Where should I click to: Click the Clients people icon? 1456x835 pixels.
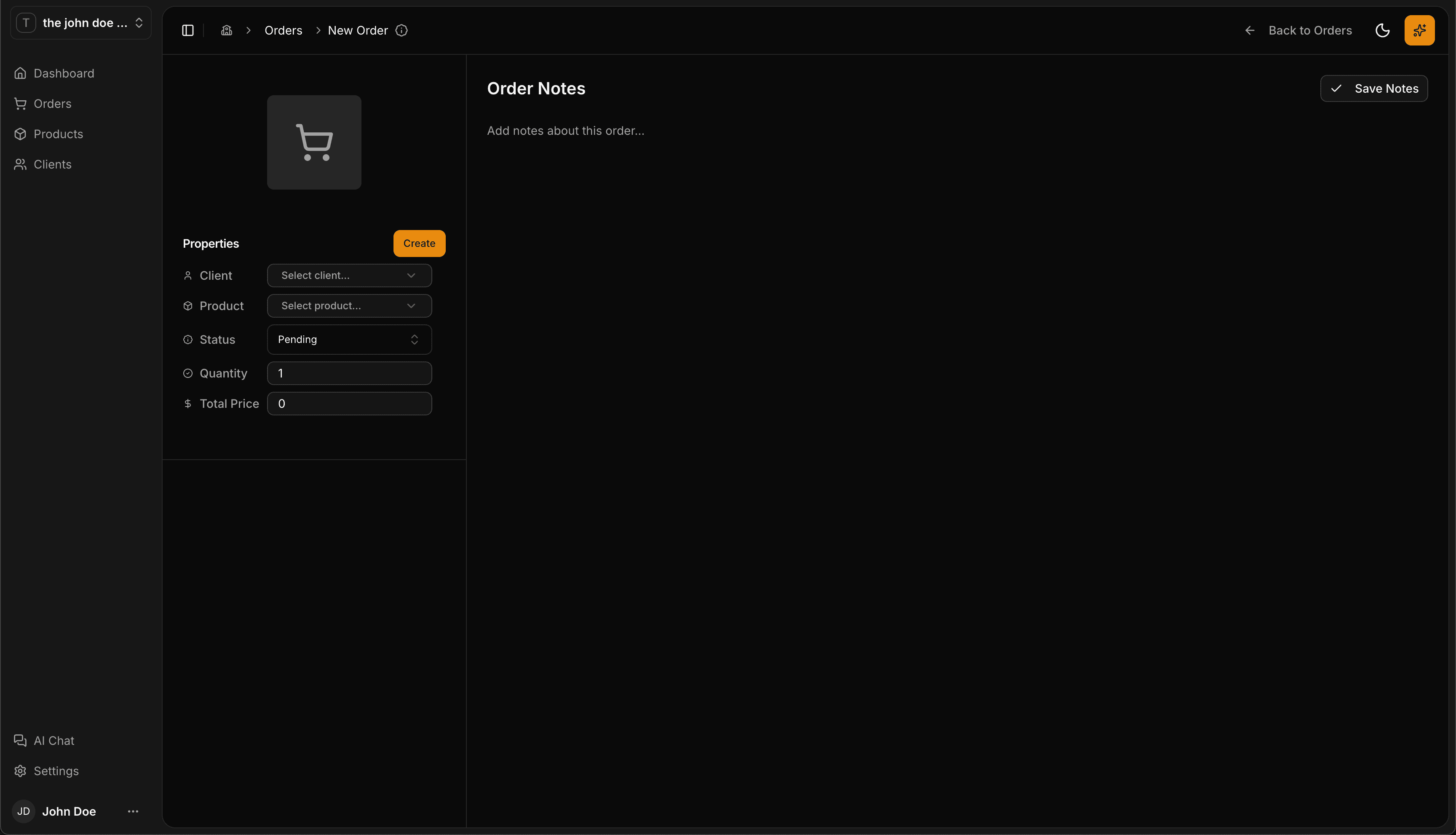pos(21,164)
